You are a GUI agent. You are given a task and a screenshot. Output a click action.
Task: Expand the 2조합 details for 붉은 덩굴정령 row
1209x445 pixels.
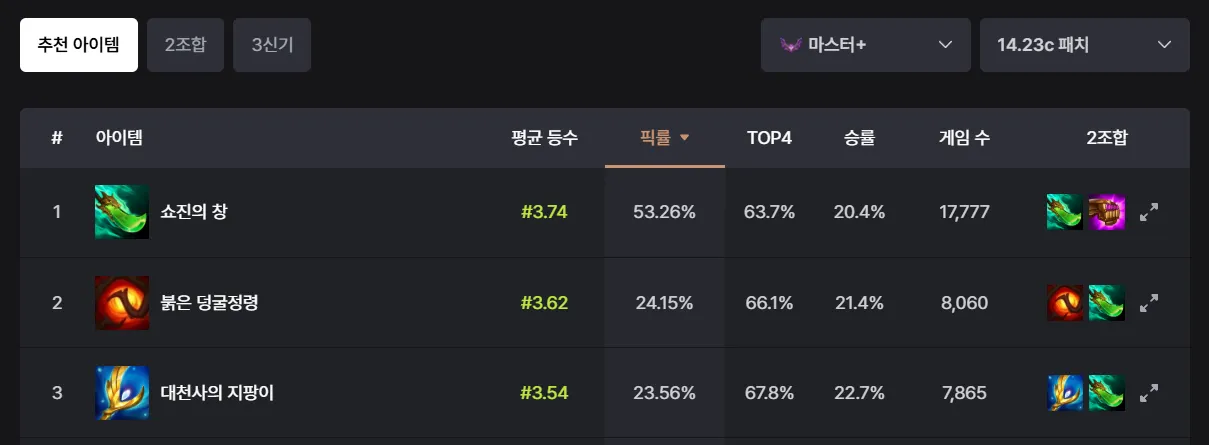click(1149, 303)
